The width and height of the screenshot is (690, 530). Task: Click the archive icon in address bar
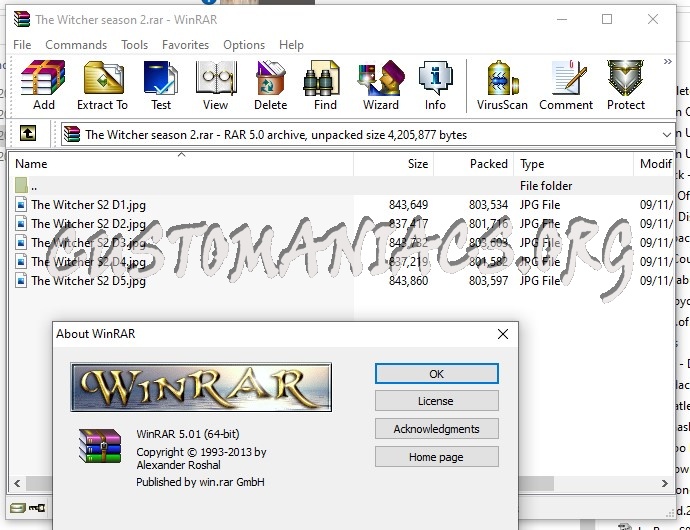tap(72, 134)
